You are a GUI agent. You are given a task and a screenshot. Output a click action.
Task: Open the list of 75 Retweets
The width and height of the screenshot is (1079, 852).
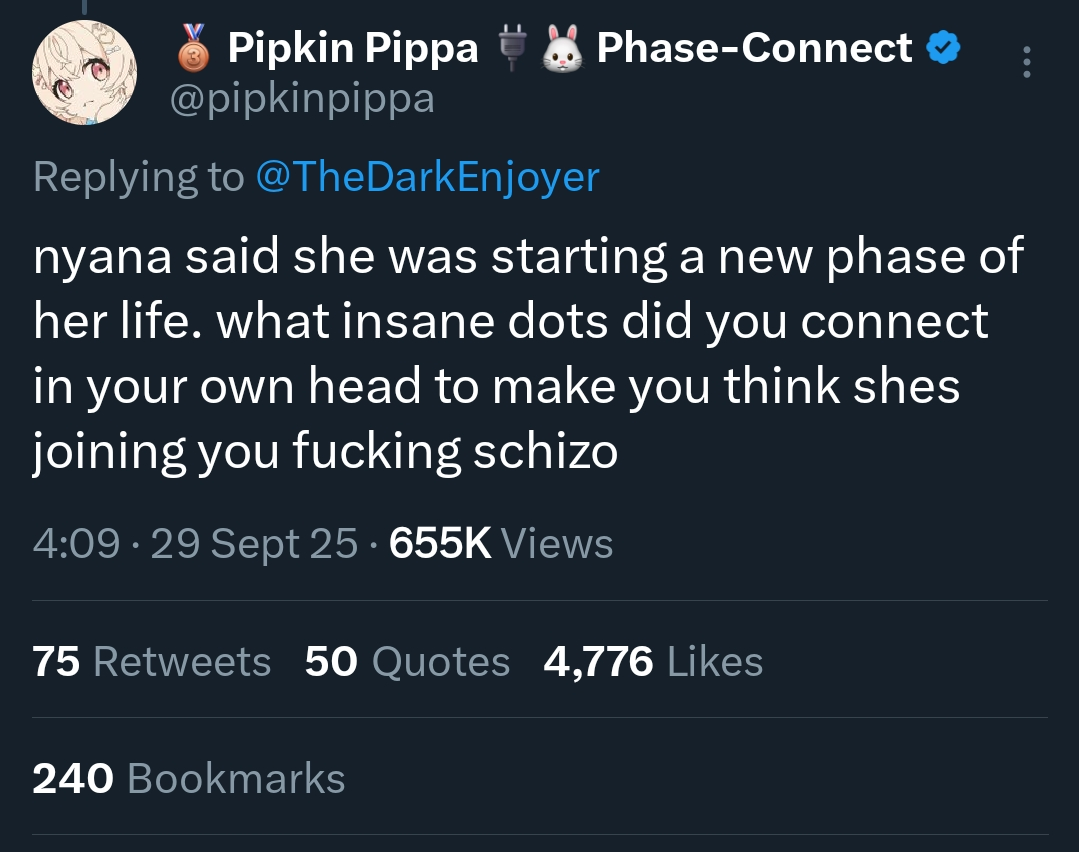151,661
